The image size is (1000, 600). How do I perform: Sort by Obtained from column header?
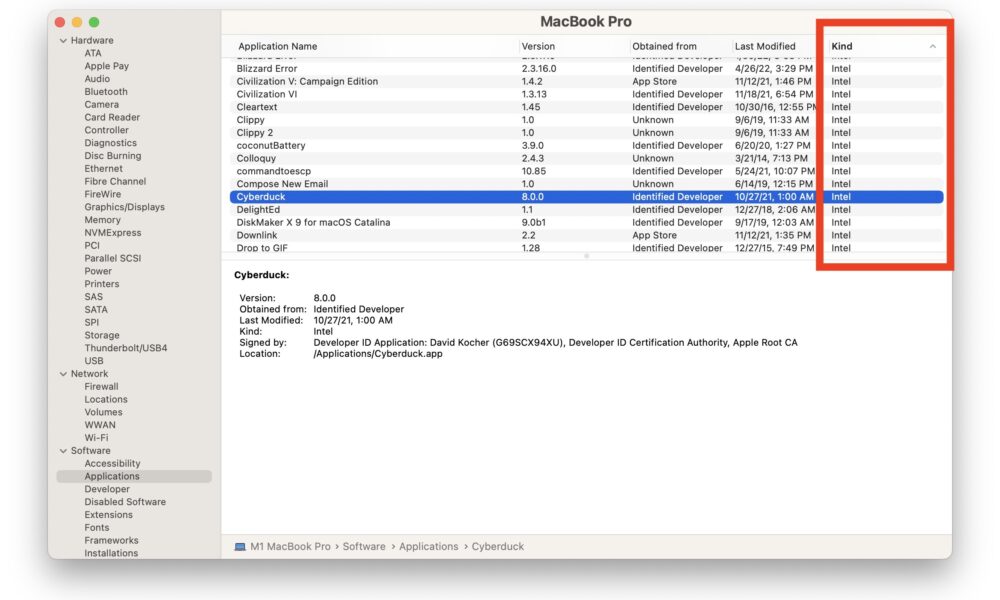[x=664, y=47]
